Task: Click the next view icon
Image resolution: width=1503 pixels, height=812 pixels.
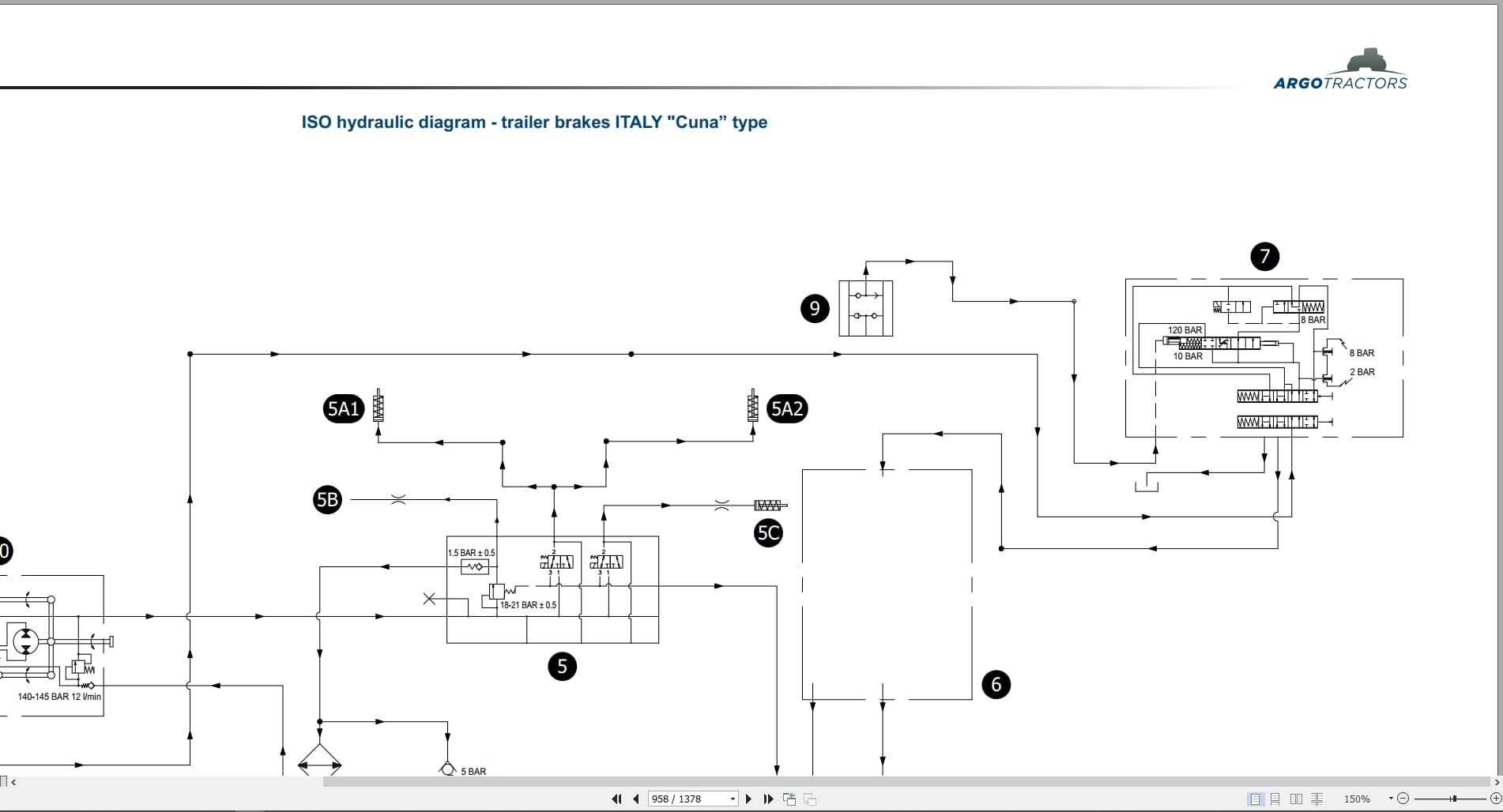Action: pyautogui.click(x=809, y=799)
